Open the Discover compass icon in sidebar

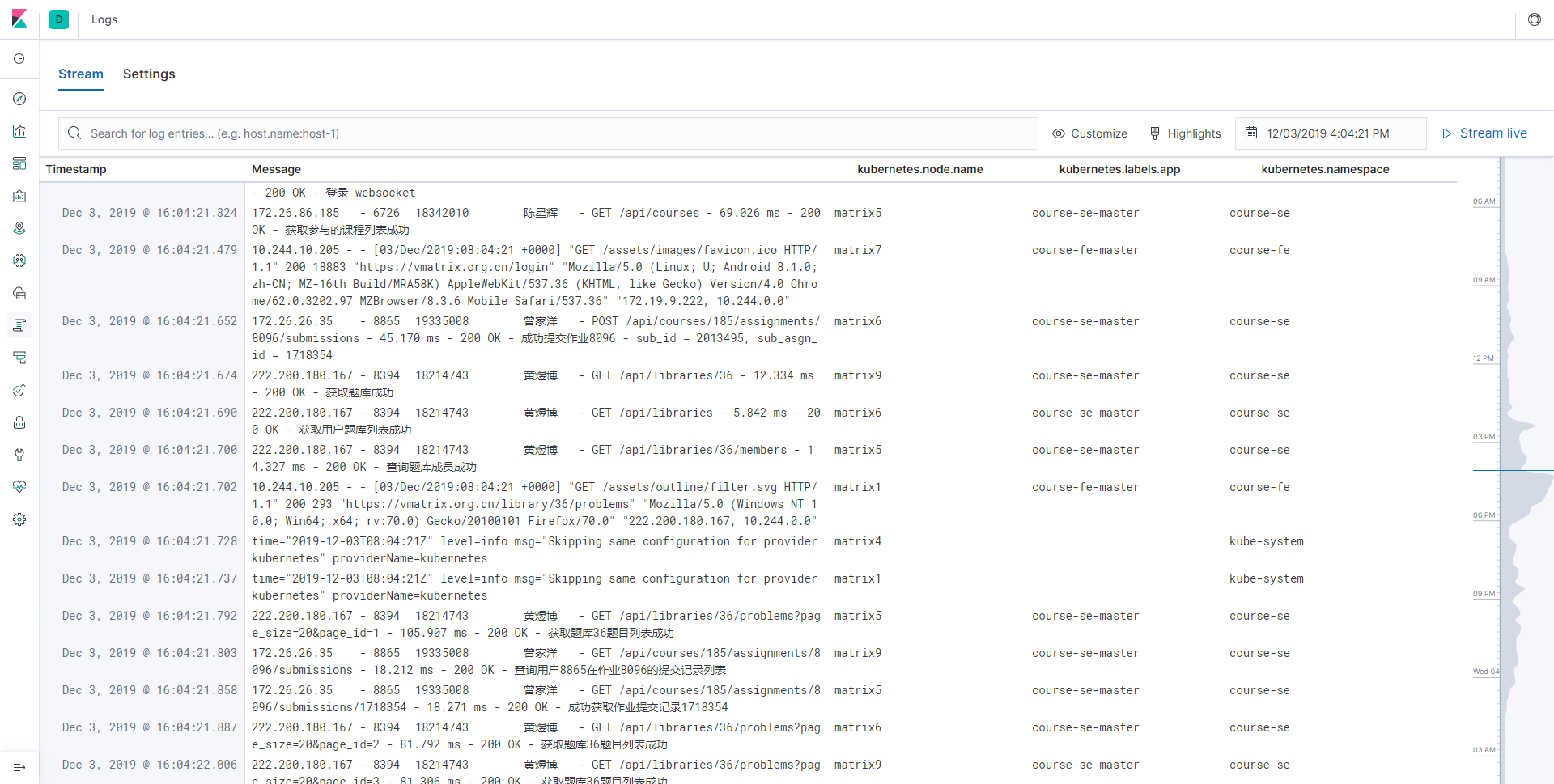pos(19,99)
